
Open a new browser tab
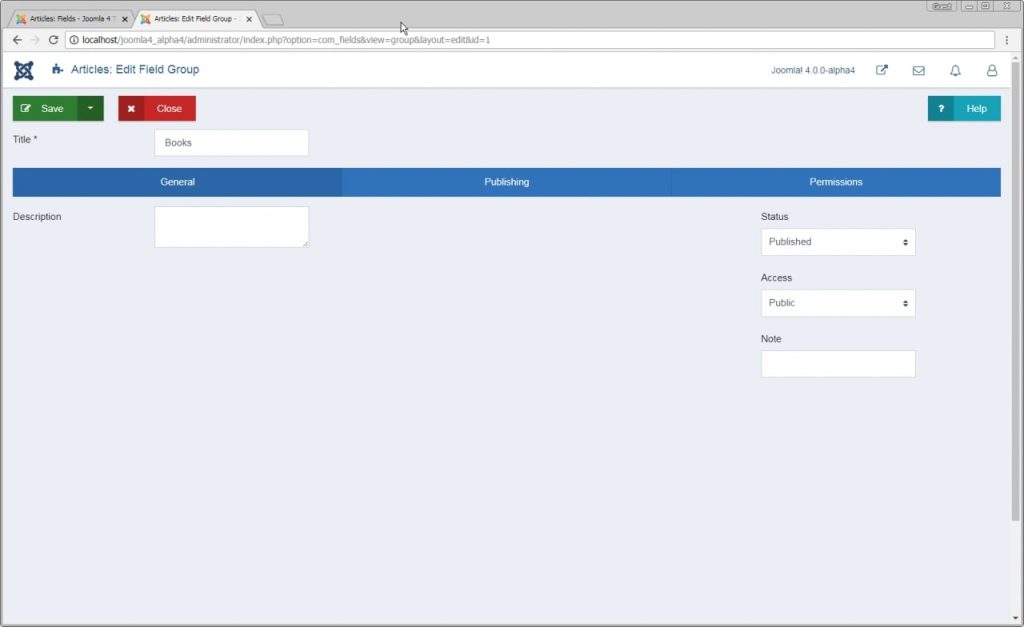(x=273, y=20)
